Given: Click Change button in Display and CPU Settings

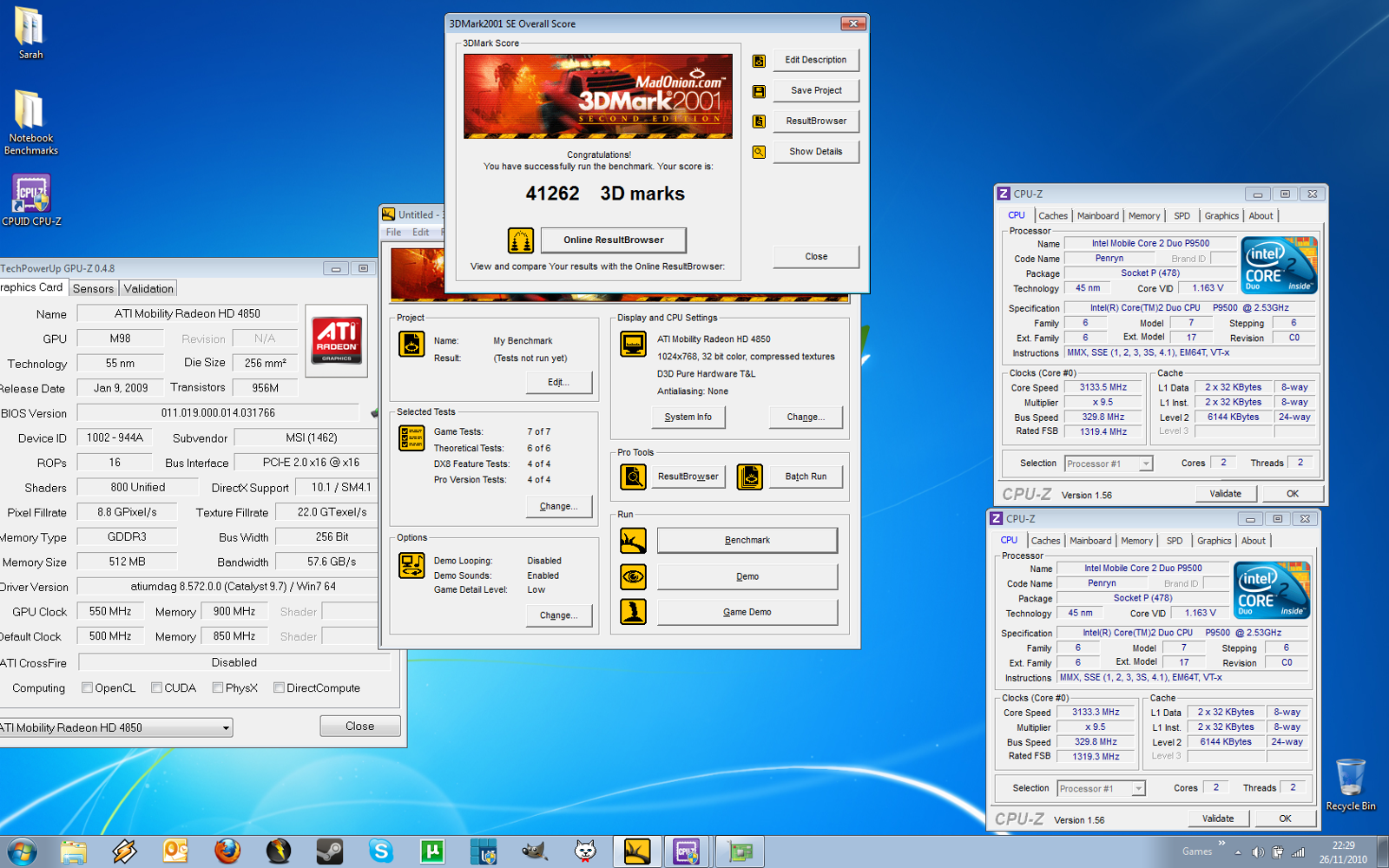Looking at the screenshot, I should [x=805, y=418].
